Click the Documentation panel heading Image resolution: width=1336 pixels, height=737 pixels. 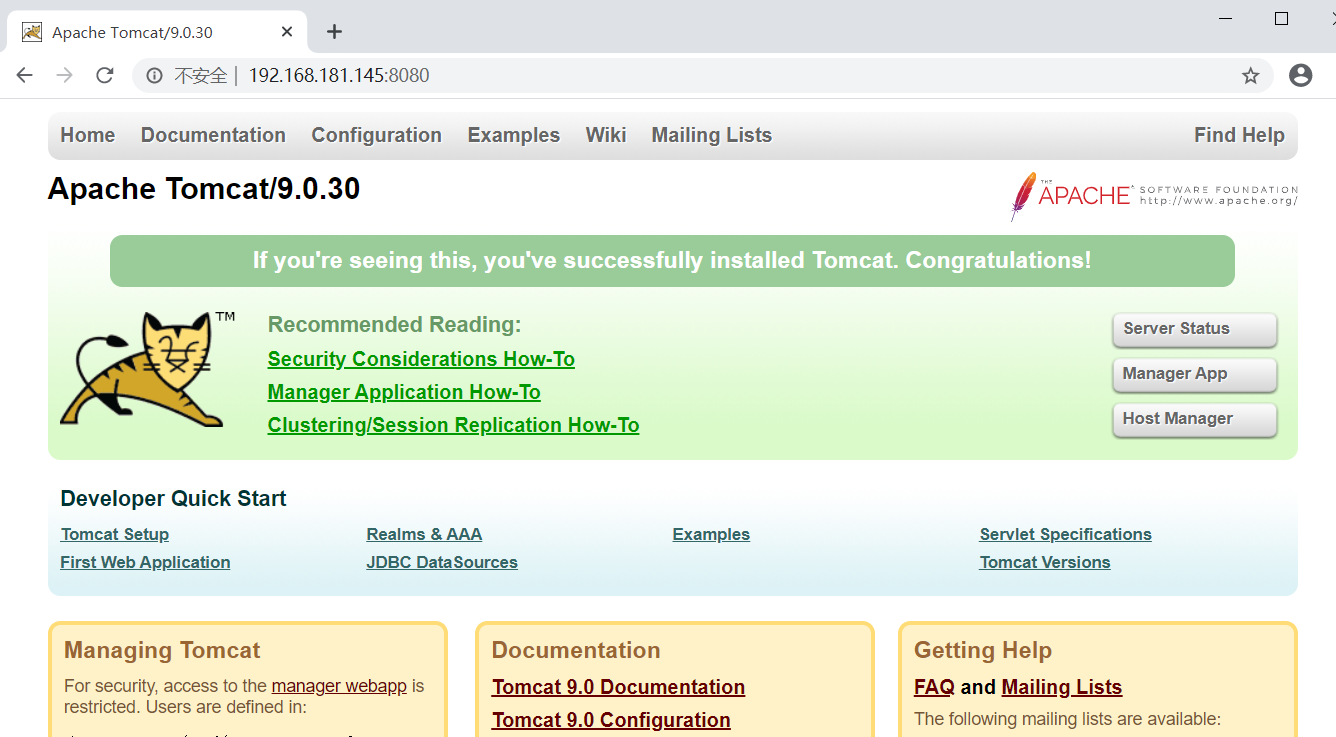pyautogui.click(x=576, y=650)
